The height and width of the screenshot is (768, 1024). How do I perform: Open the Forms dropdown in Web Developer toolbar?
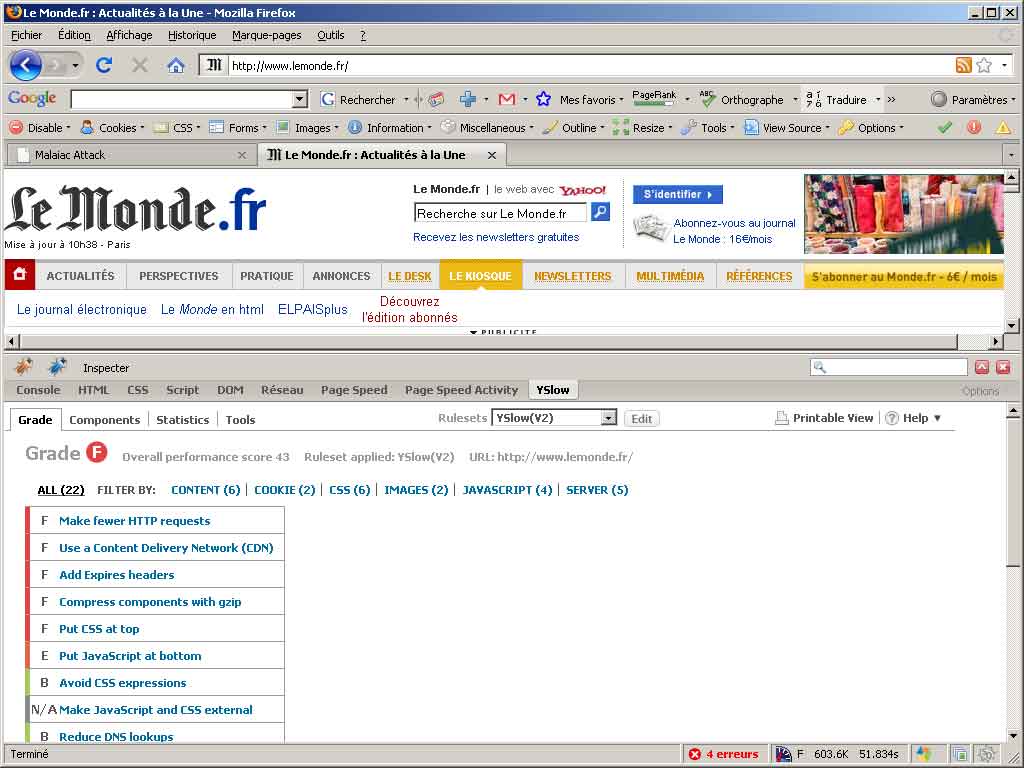pyautogui.click(x=238, y=128)
